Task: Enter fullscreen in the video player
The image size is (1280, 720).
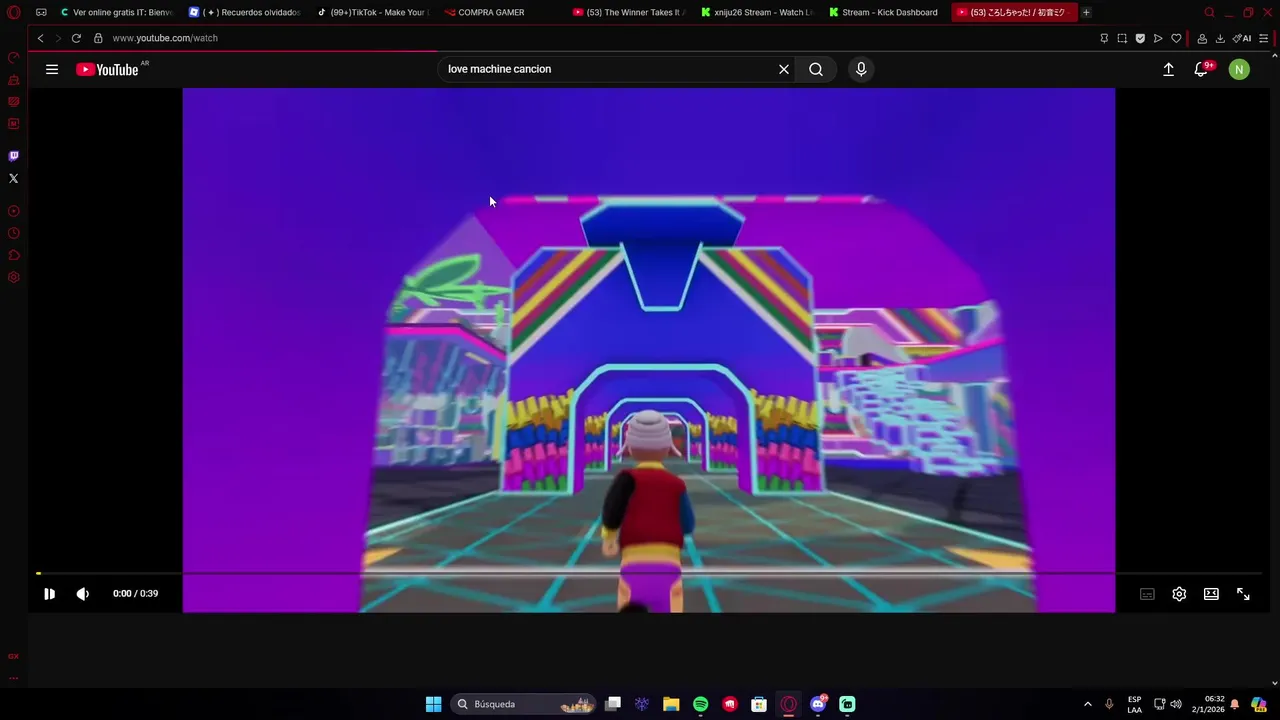Action: click(x=1243, y=594)
